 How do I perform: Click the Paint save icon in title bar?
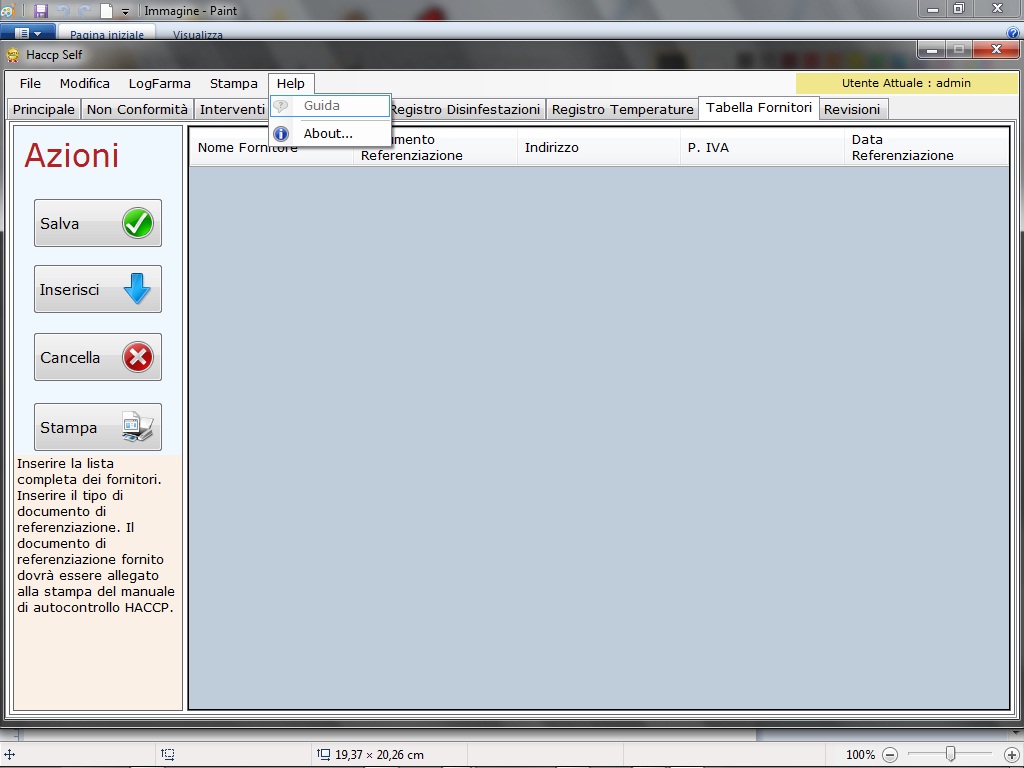click(x=41, y=11)
